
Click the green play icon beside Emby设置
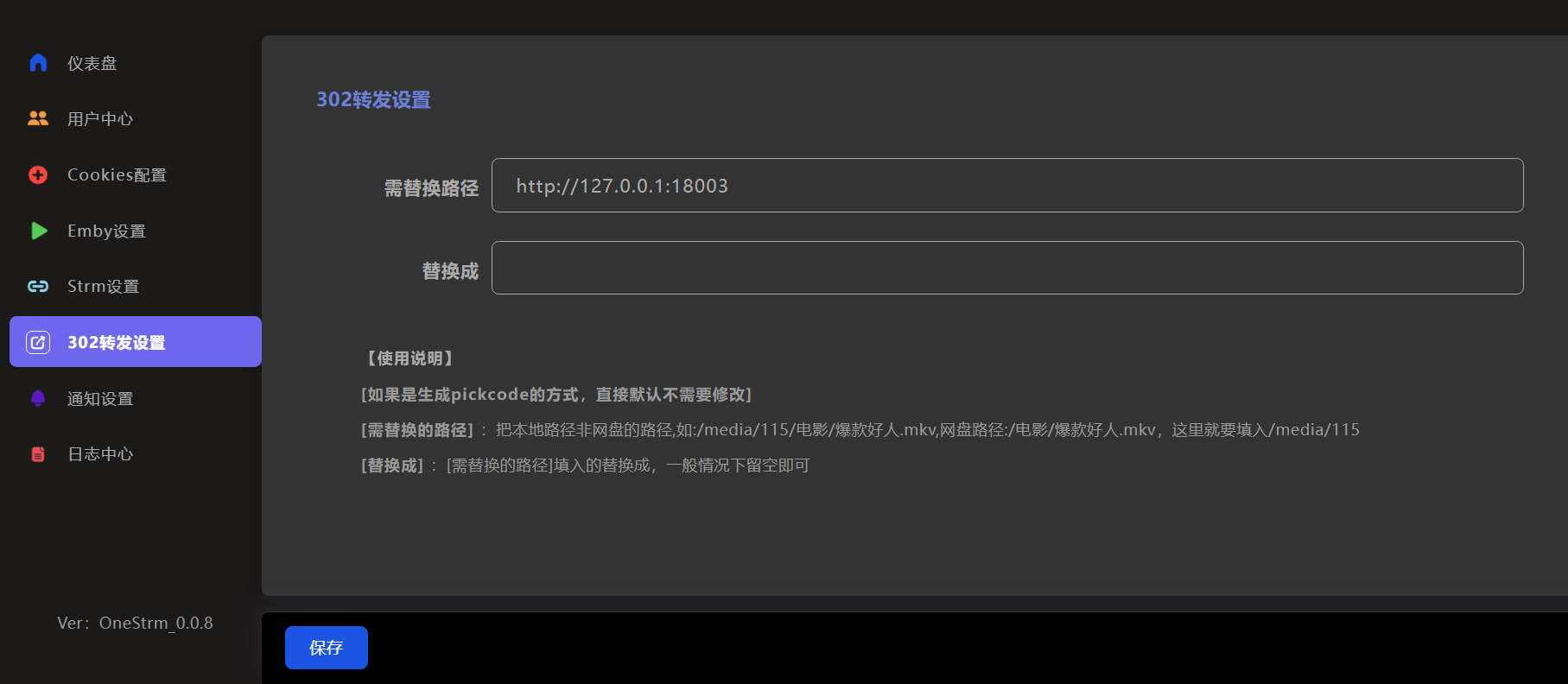(39, 231)
